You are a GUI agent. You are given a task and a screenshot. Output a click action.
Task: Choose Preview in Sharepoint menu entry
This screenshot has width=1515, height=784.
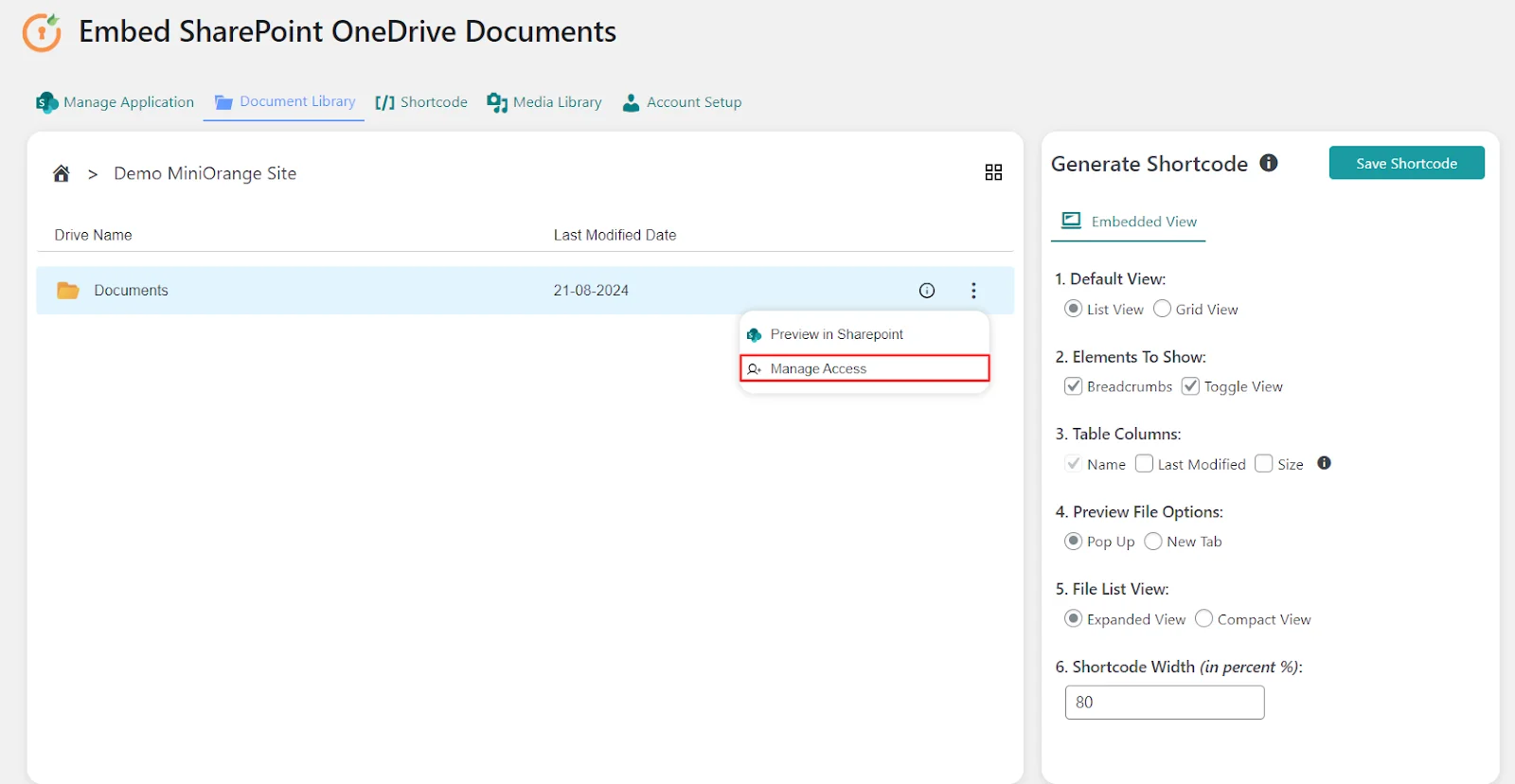(864, 334)
